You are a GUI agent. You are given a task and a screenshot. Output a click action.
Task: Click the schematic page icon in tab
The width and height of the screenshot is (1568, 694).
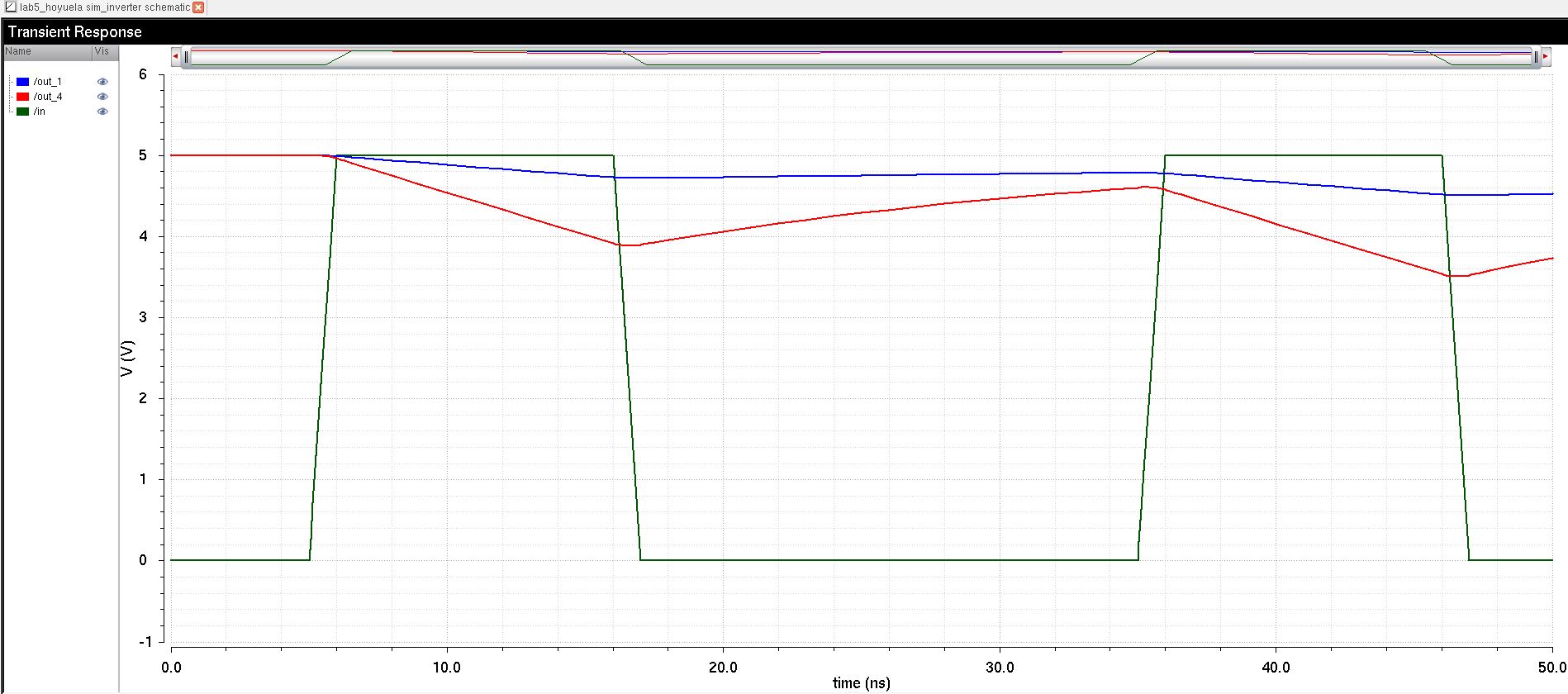tap(11, 7)
